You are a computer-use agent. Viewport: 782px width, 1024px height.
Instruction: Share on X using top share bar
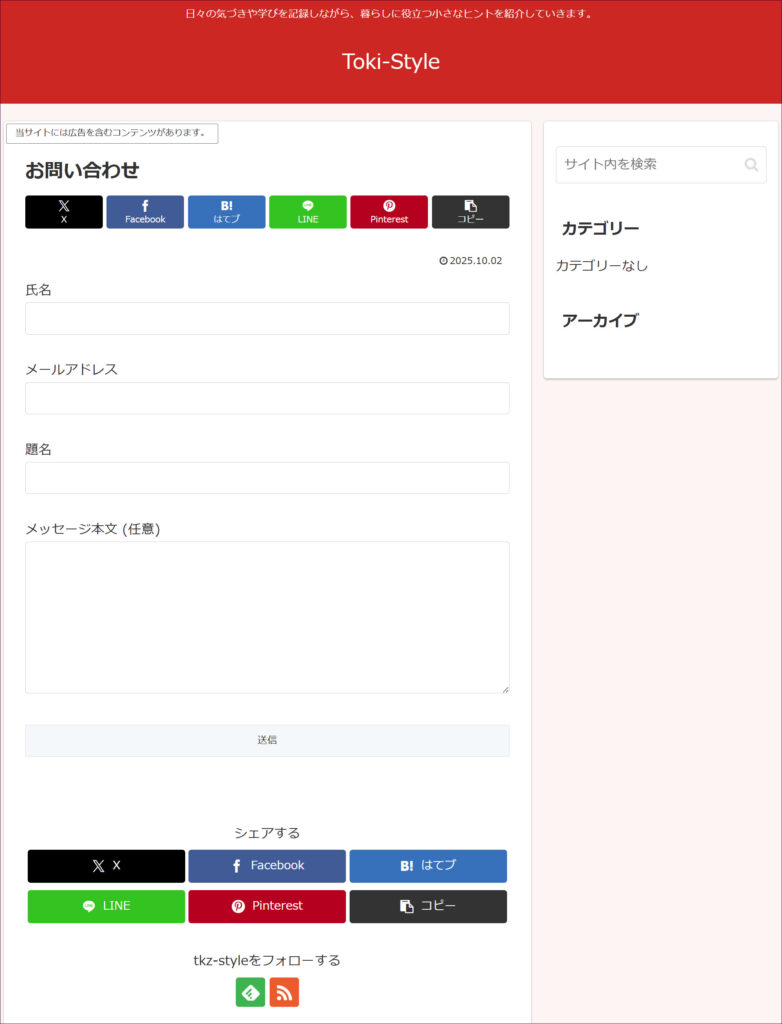[x=64, y=212]
